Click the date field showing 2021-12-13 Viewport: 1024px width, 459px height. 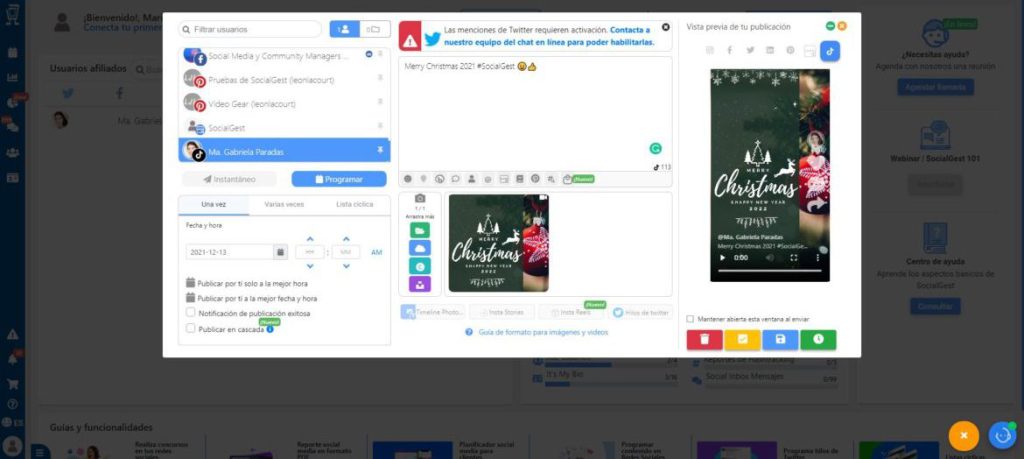click(x=229, y=252)
